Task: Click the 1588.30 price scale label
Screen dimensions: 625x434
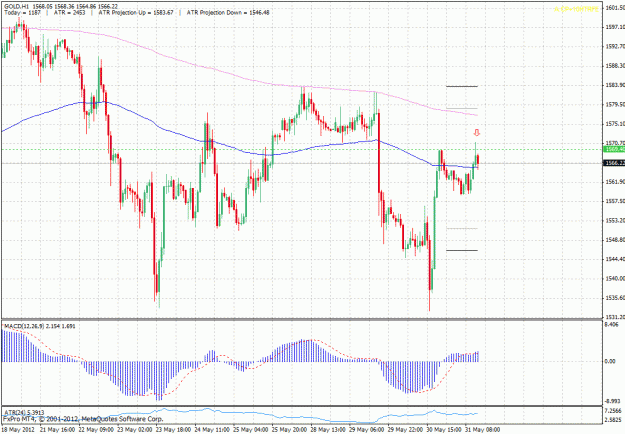Action: pyautogui.click(x=615, y=66)
